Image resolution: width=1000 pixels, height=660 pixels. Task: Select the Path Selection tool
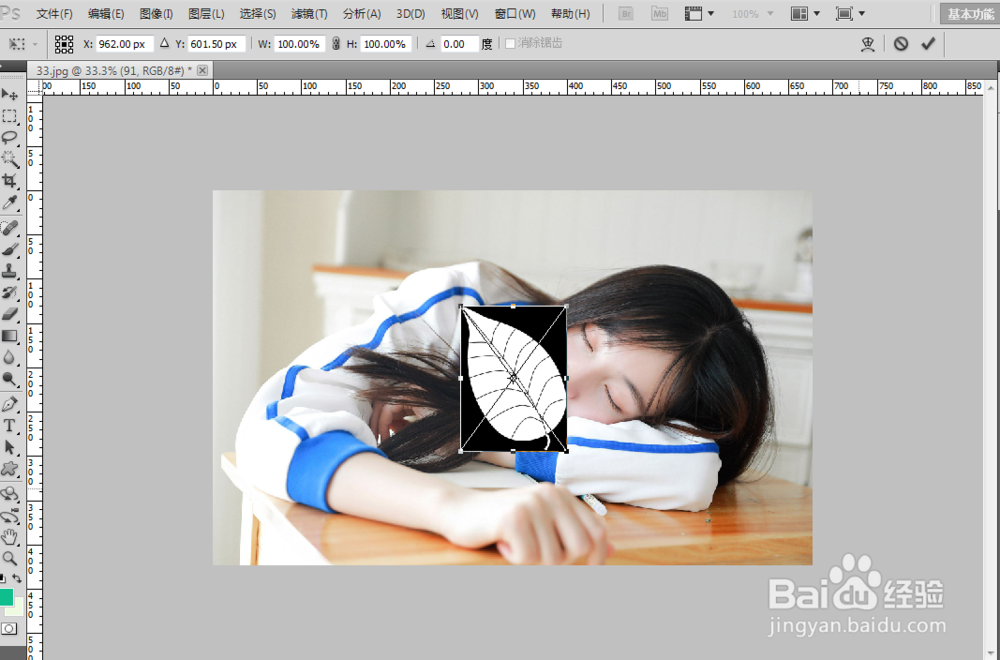(x=10, y=447)
